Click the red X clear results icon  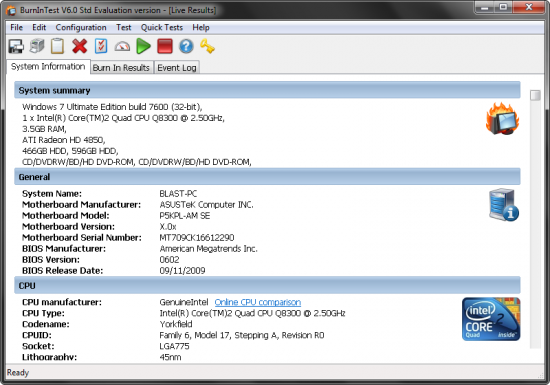pos(80,46)
